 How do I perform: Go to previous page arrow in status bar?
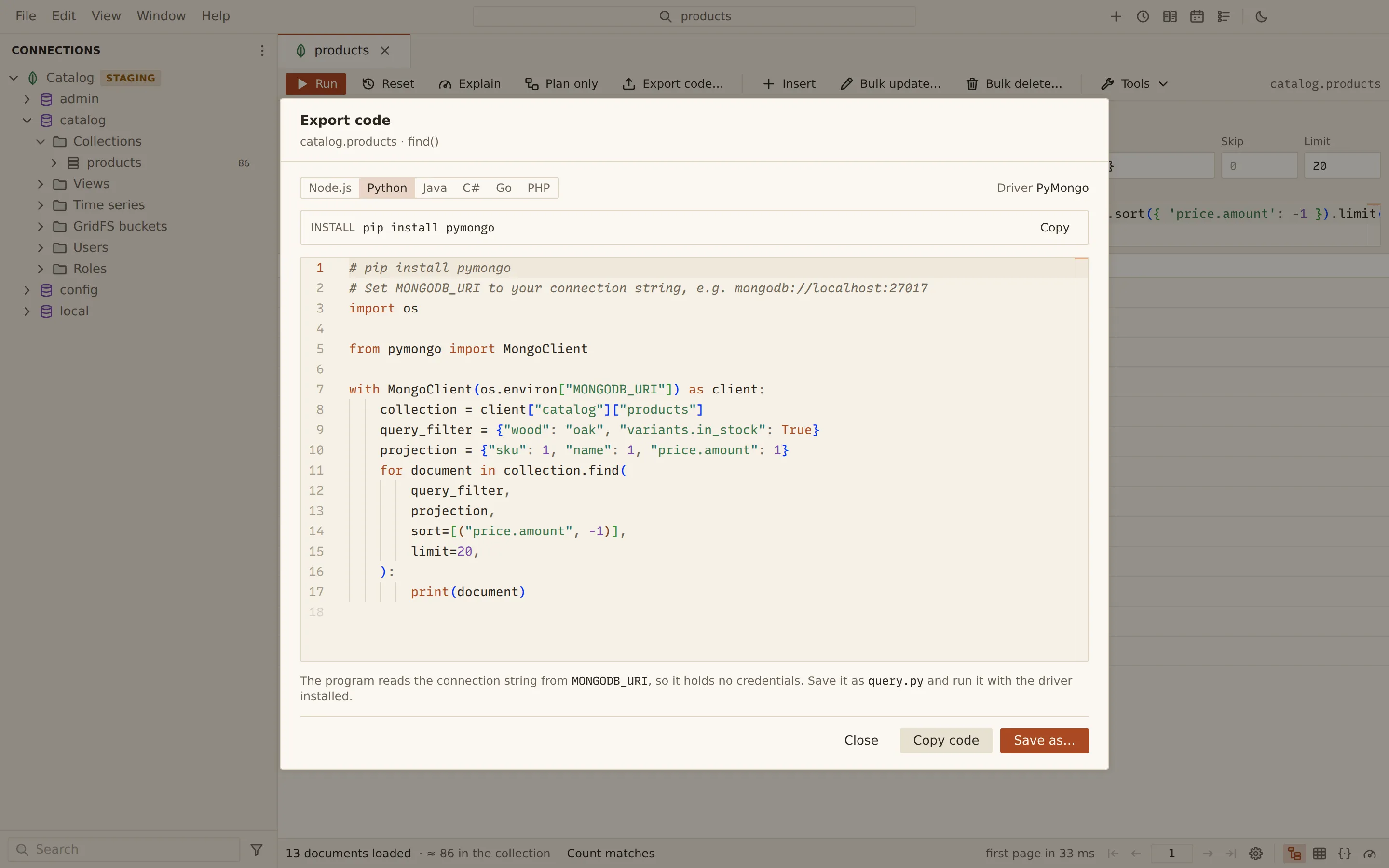[1136, 854]
